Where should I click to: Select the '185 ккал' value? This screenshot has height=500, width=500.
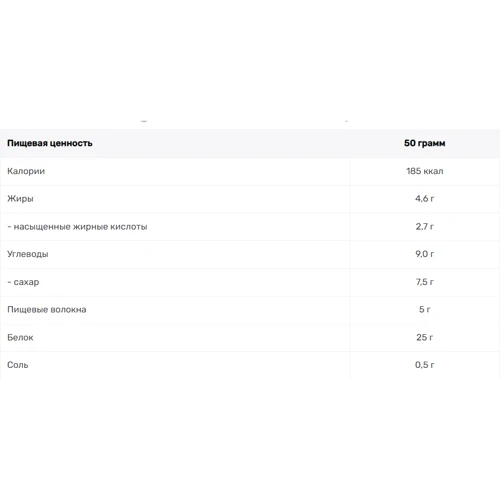click(x=424, y=171)
